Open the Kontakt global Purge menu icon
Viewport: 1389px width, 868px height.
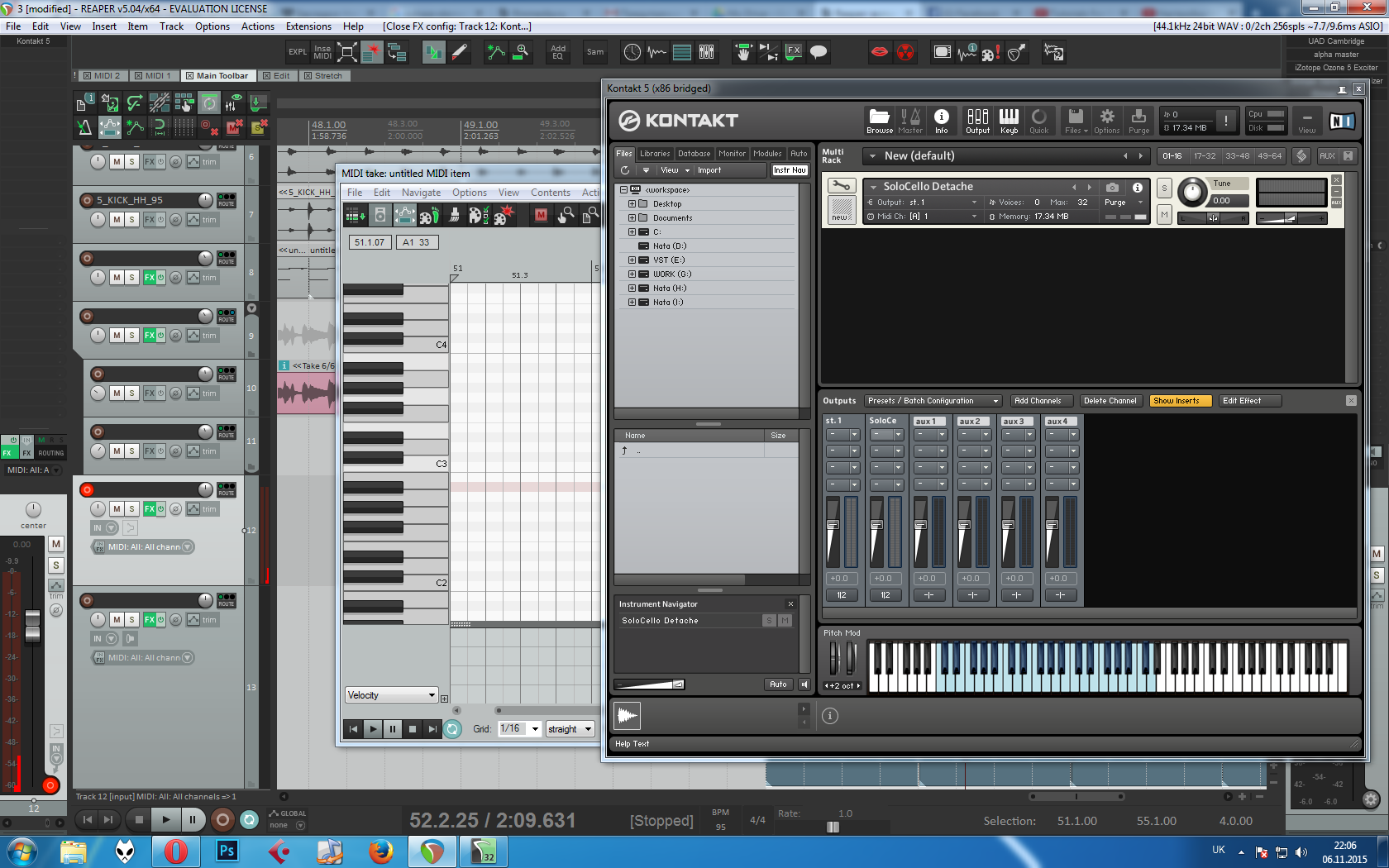tap(1138, 121)
